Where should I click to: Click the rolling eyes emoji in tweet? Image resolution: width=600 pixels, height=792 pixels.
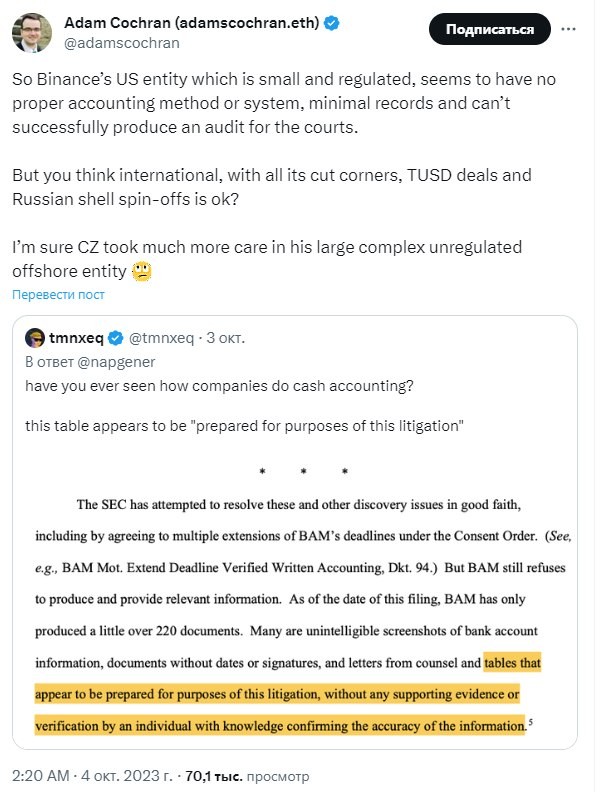click(x=141, y=271)
